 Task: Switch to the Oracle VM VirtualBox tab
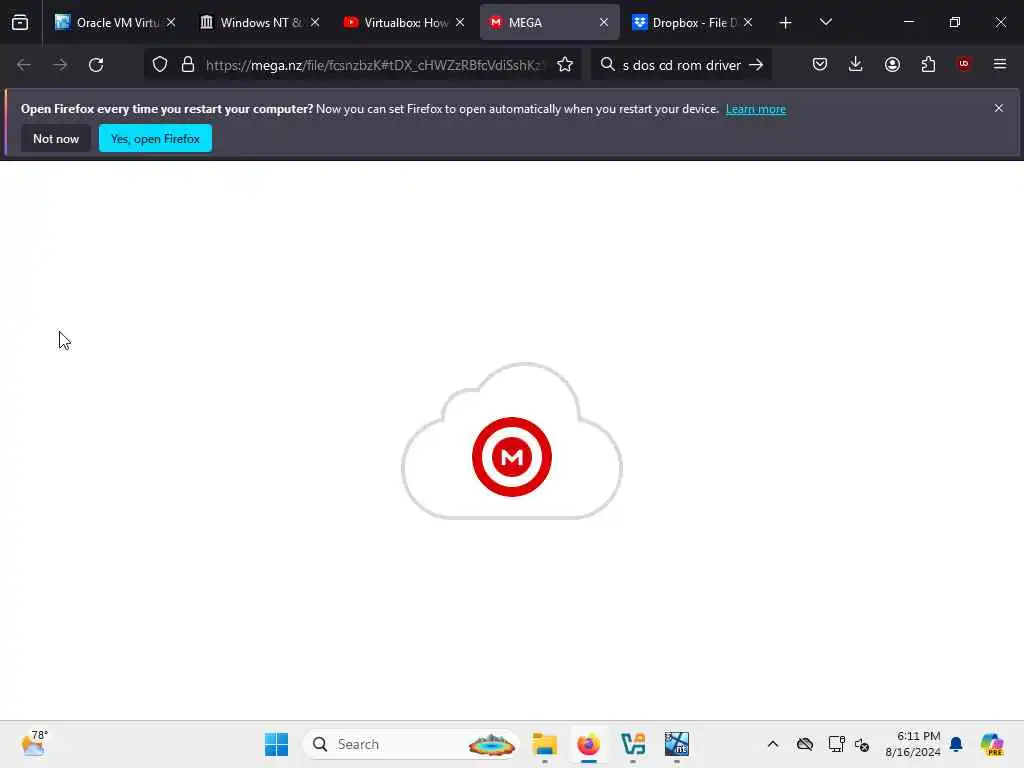tap(116, 22)
